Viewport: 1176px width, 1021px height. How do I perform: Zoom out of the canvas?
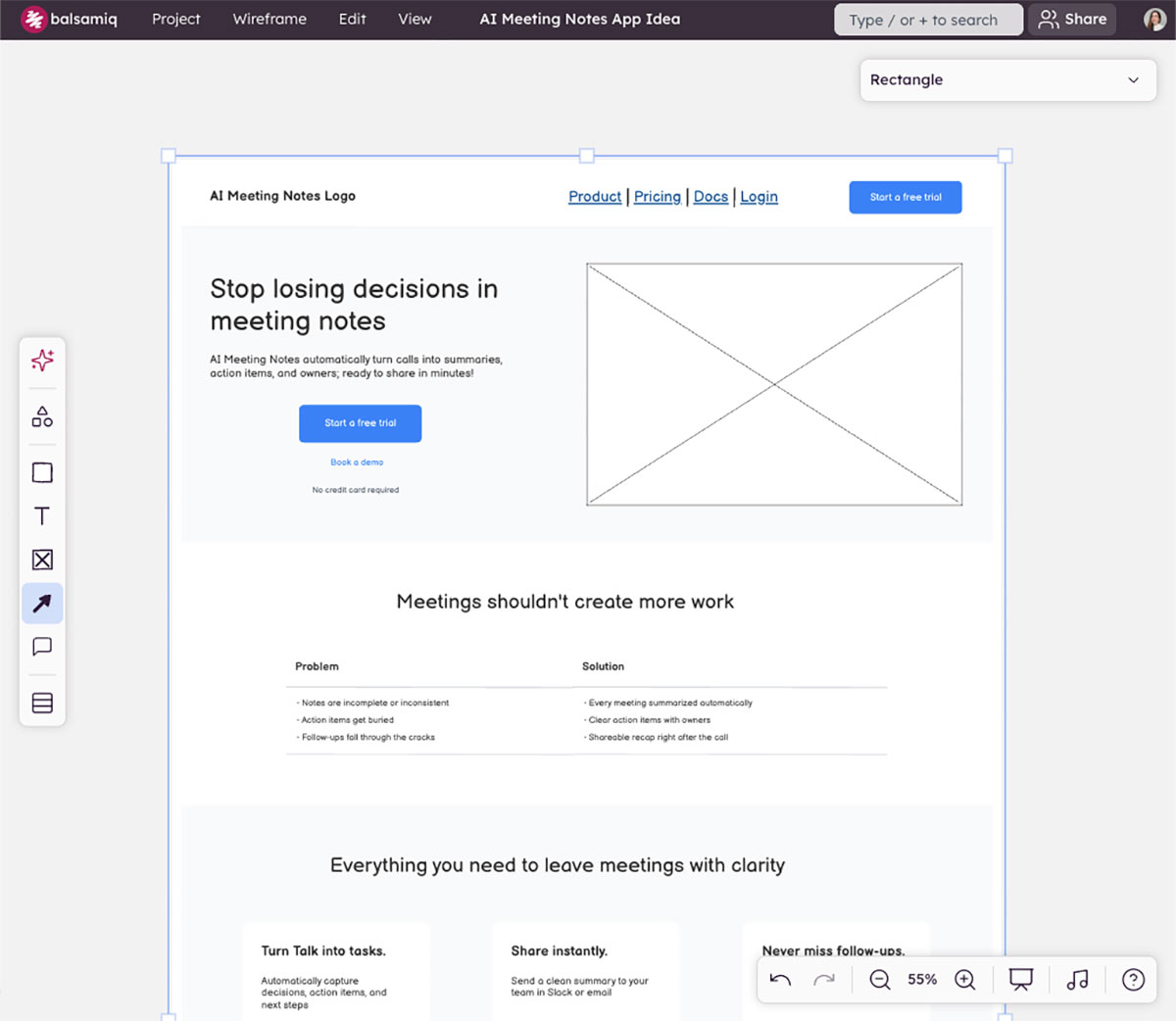(880, 979)
